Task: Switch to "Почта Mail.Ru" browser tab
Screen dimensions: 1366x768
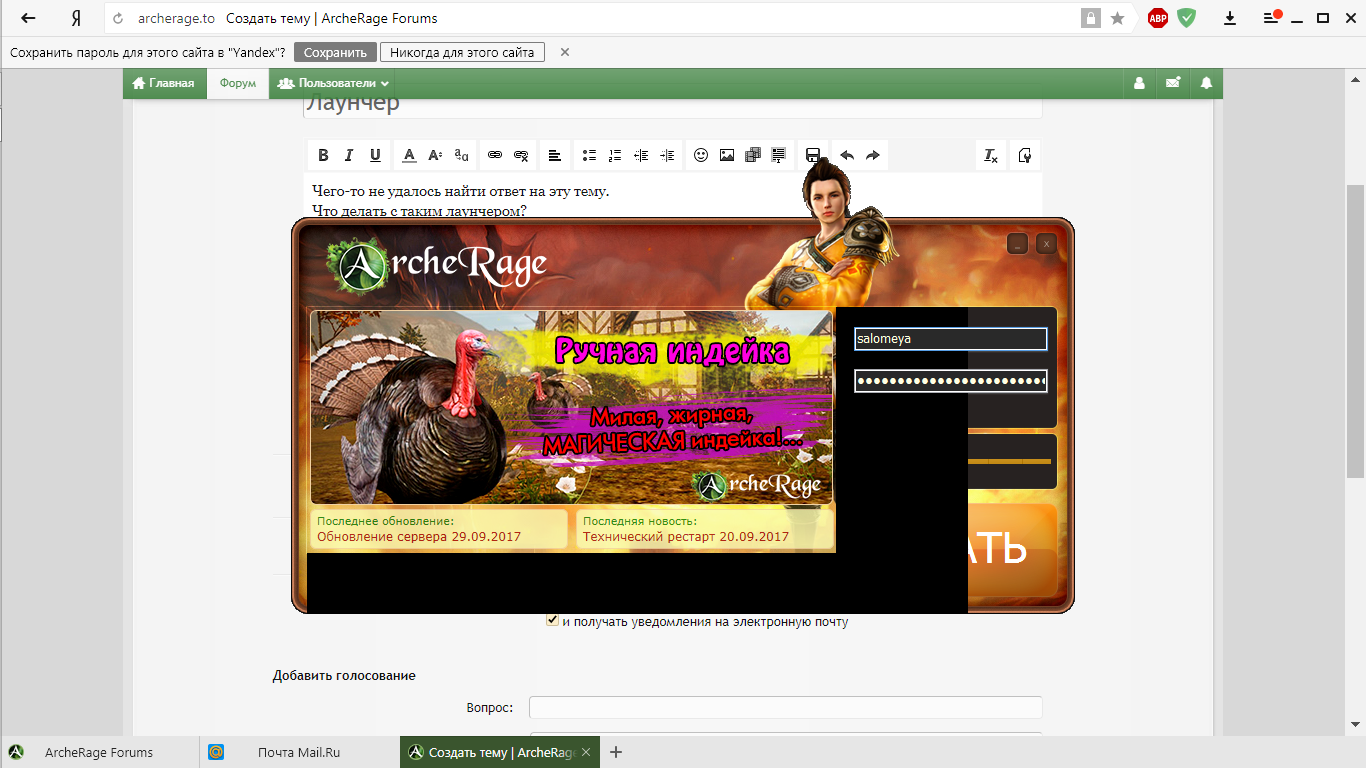Action: click(299, 752)
